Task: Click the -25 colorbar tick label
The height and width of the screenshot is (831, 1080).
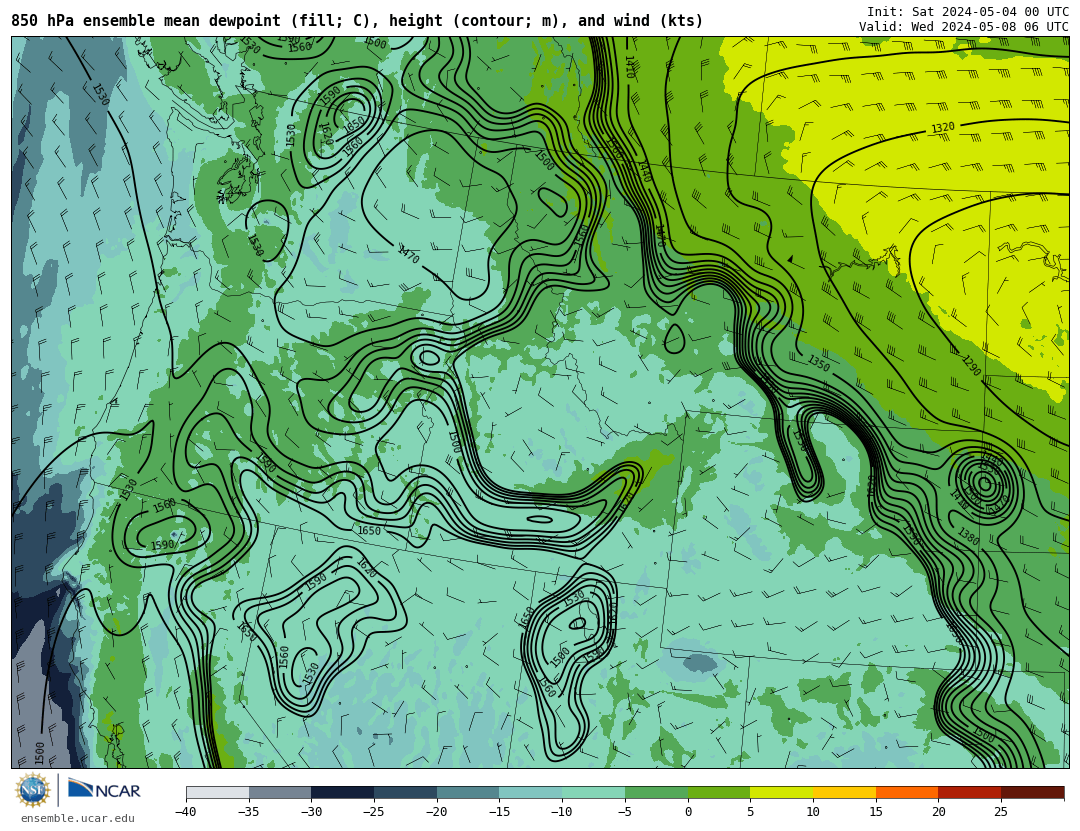Action: tap(373, 812)
